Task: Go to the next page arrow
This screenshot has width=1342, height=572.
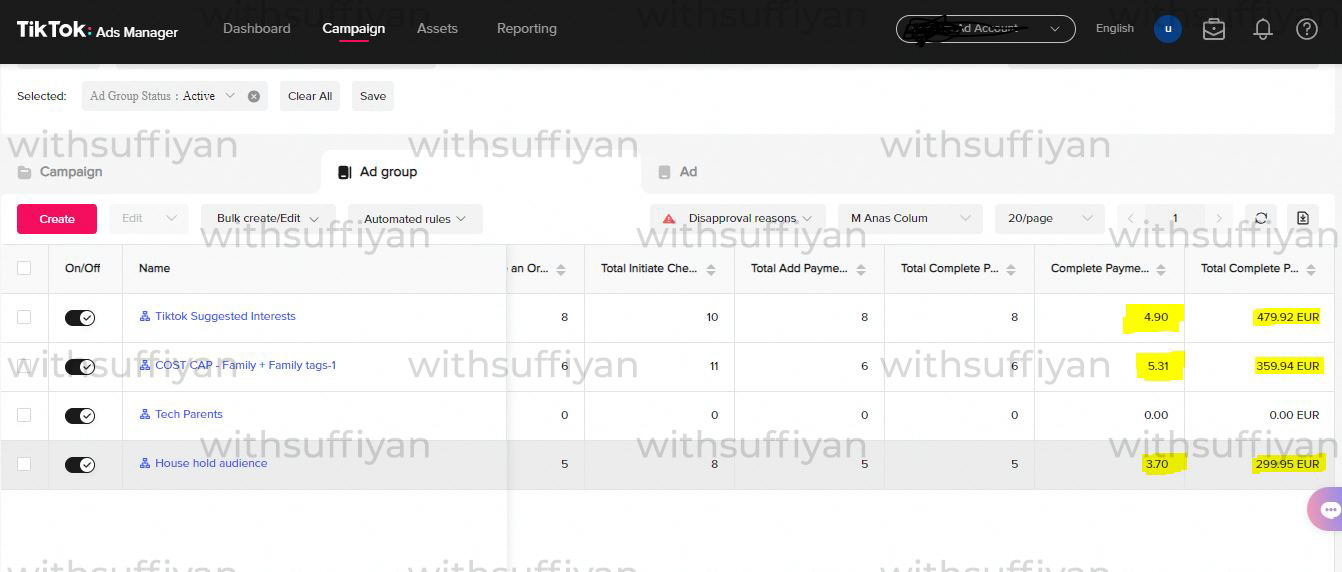Action: (x=1218, y=218)
